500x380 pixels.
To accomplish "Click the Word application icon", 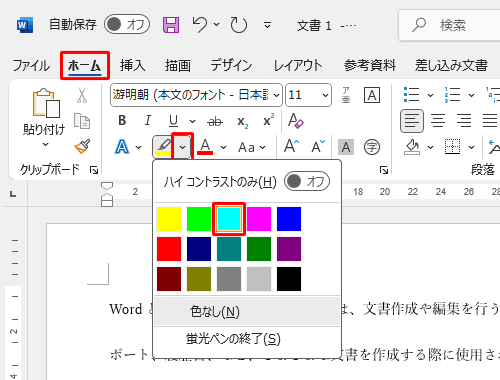I will click(x=25, y=25).
